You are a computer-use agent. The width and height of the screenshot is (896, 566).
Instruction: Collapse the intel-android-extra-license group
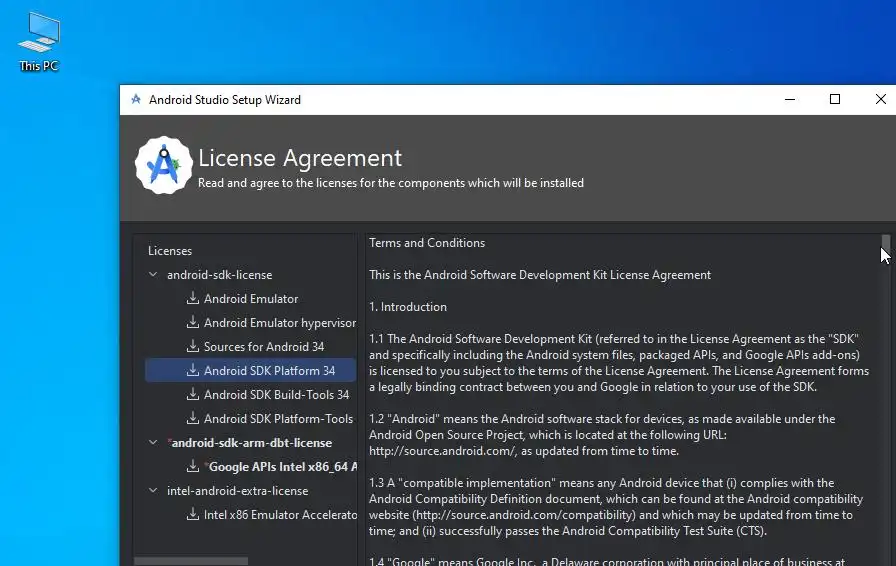point(153,491)
